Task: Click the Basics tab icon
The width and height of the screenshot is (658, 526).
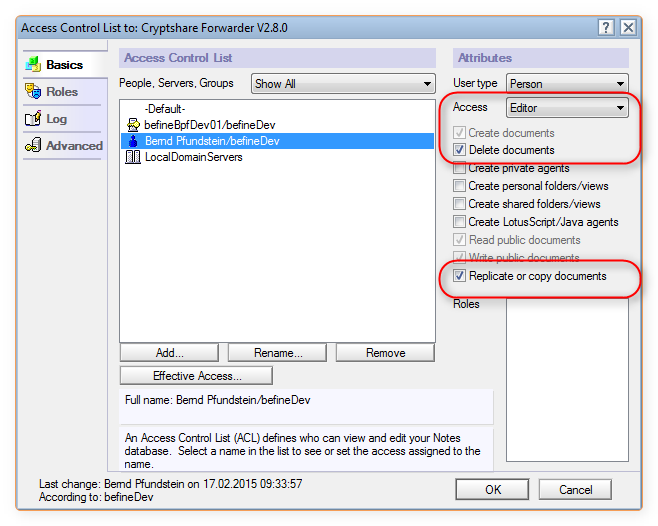Action: pyautogui.click(x=33, y=64)
